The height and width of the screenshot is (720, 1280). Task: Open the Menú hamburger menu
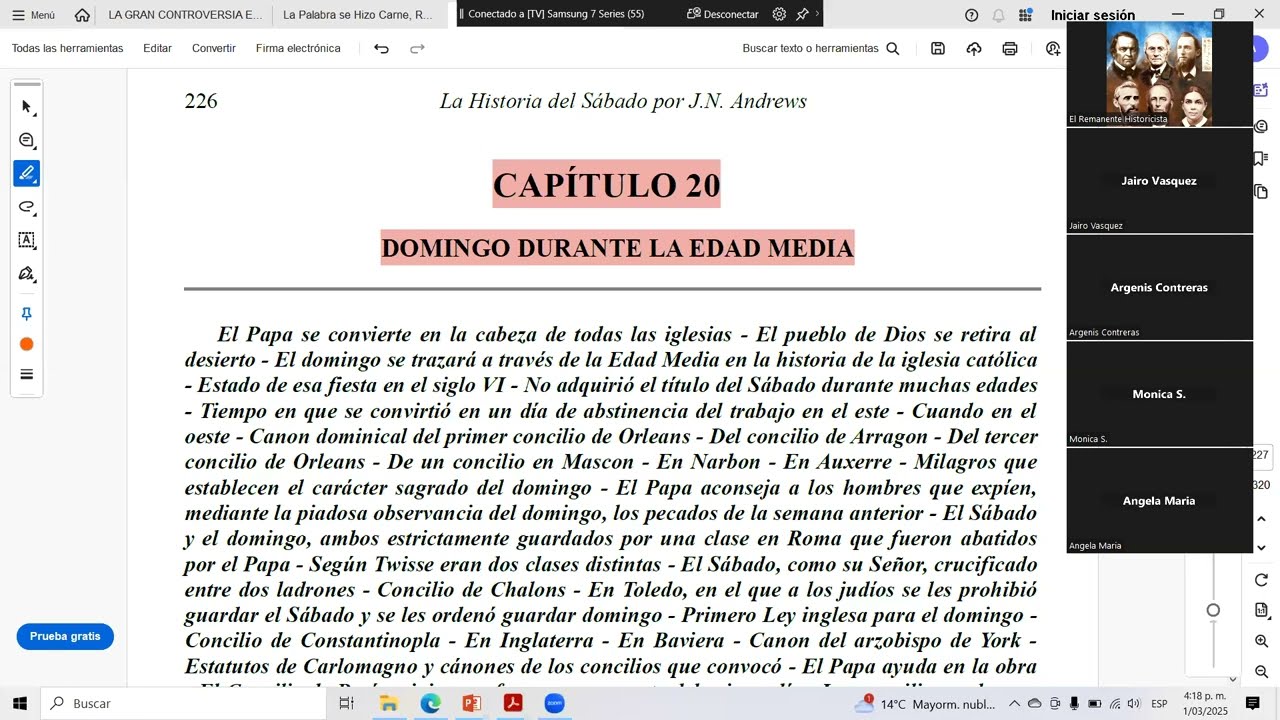[x=33, y=15]
